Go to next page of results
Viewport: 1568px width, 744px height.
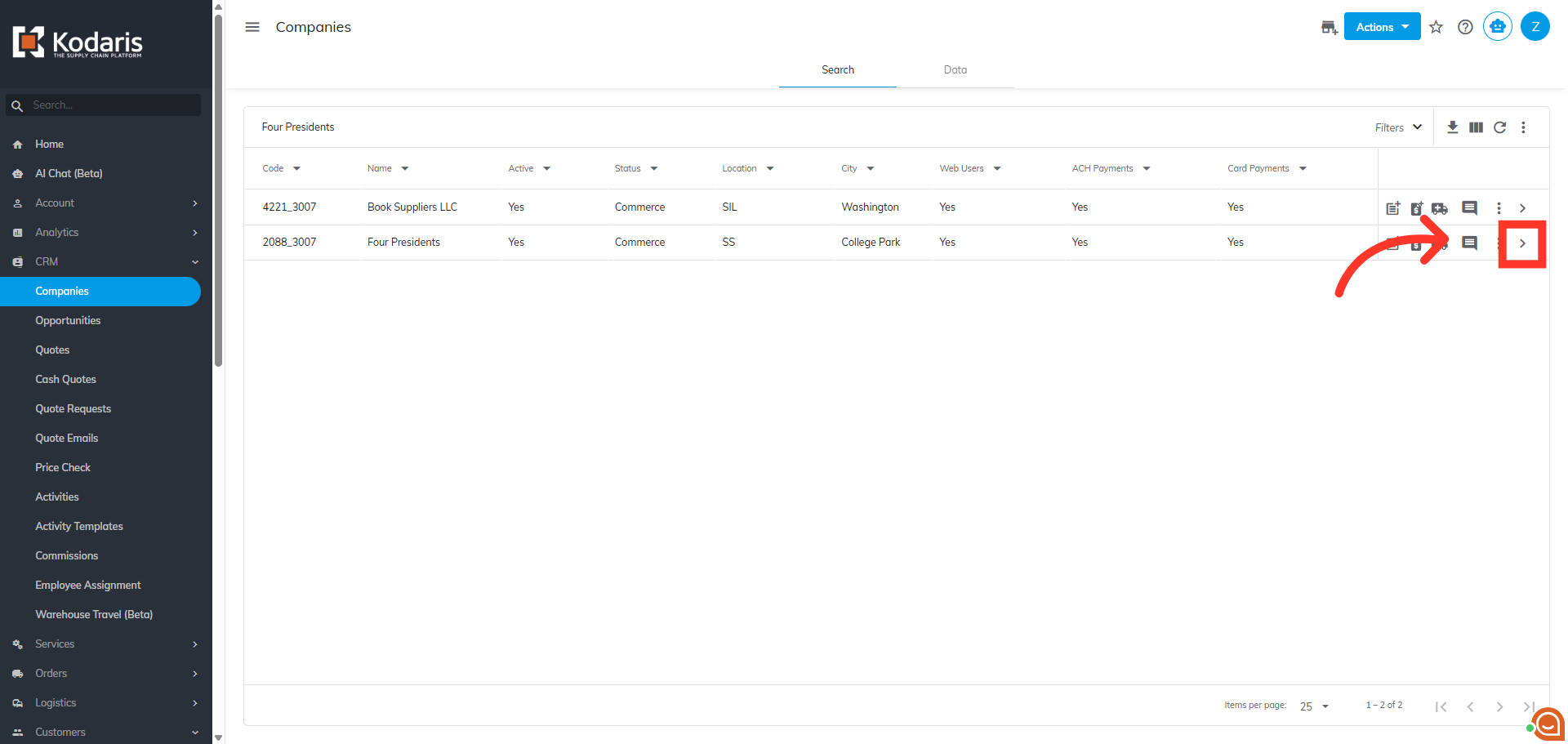pyautogui.click(x=1499, y=706)
